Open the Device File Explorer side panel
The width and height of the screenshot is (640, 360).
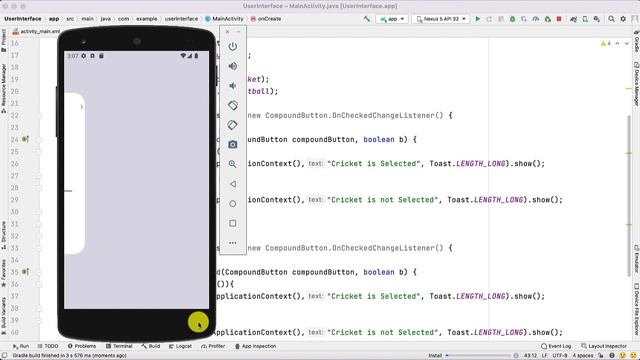pyautogui.click(x=636, y=309)
